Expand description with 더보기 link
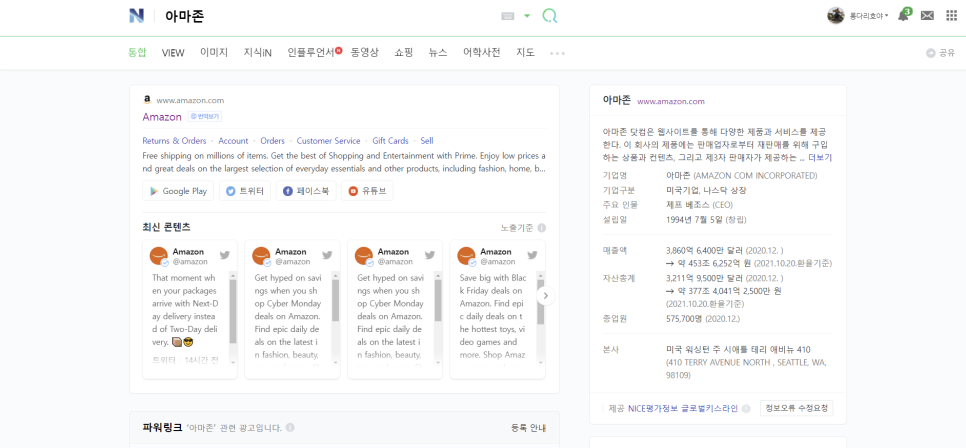This screenshot has width=966, height=448. pyautogui.click(x=820, y=158)
